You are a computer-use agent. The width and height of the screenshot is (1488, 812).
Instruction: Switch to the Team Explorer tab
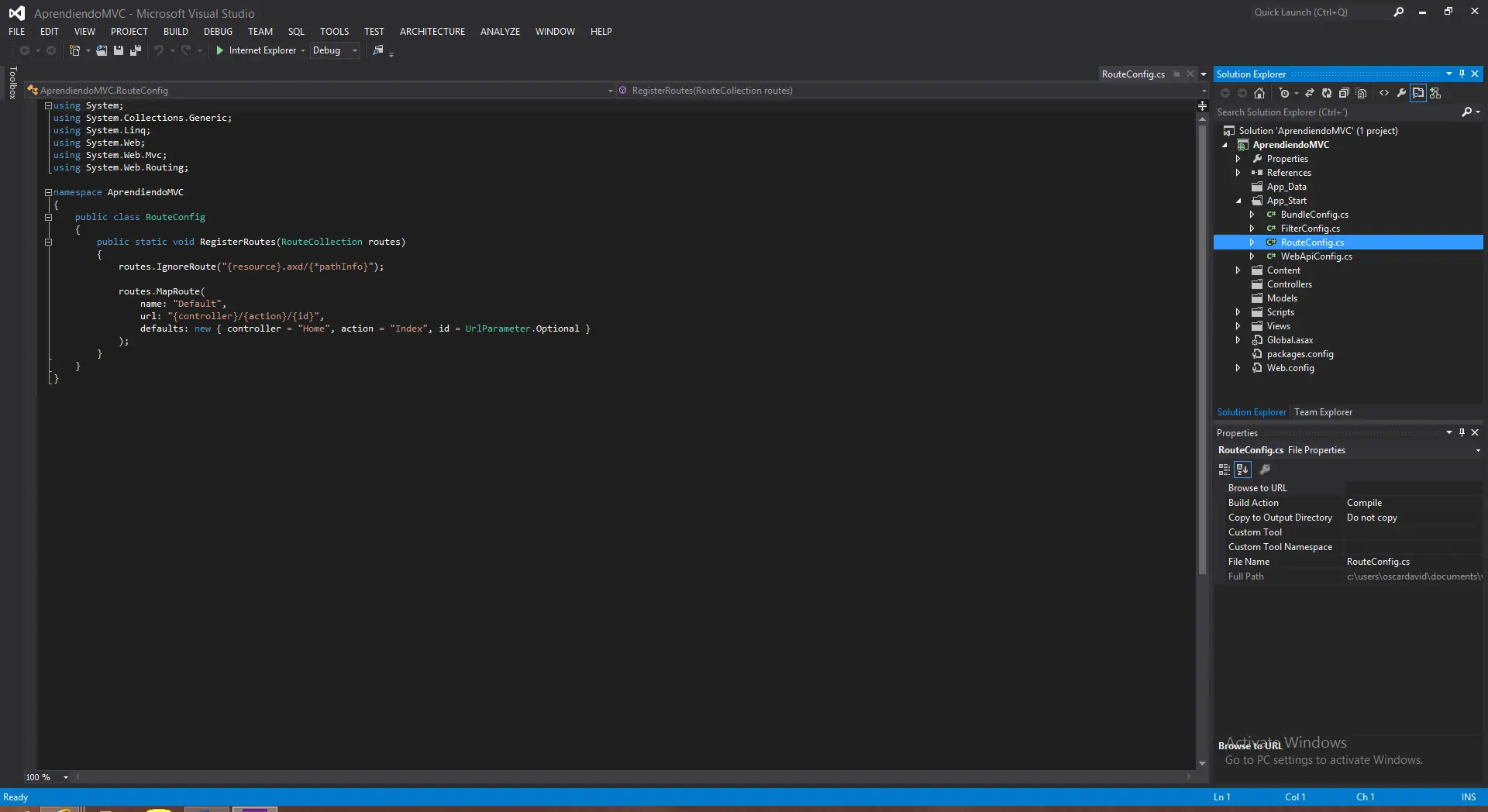point(1323,412)
